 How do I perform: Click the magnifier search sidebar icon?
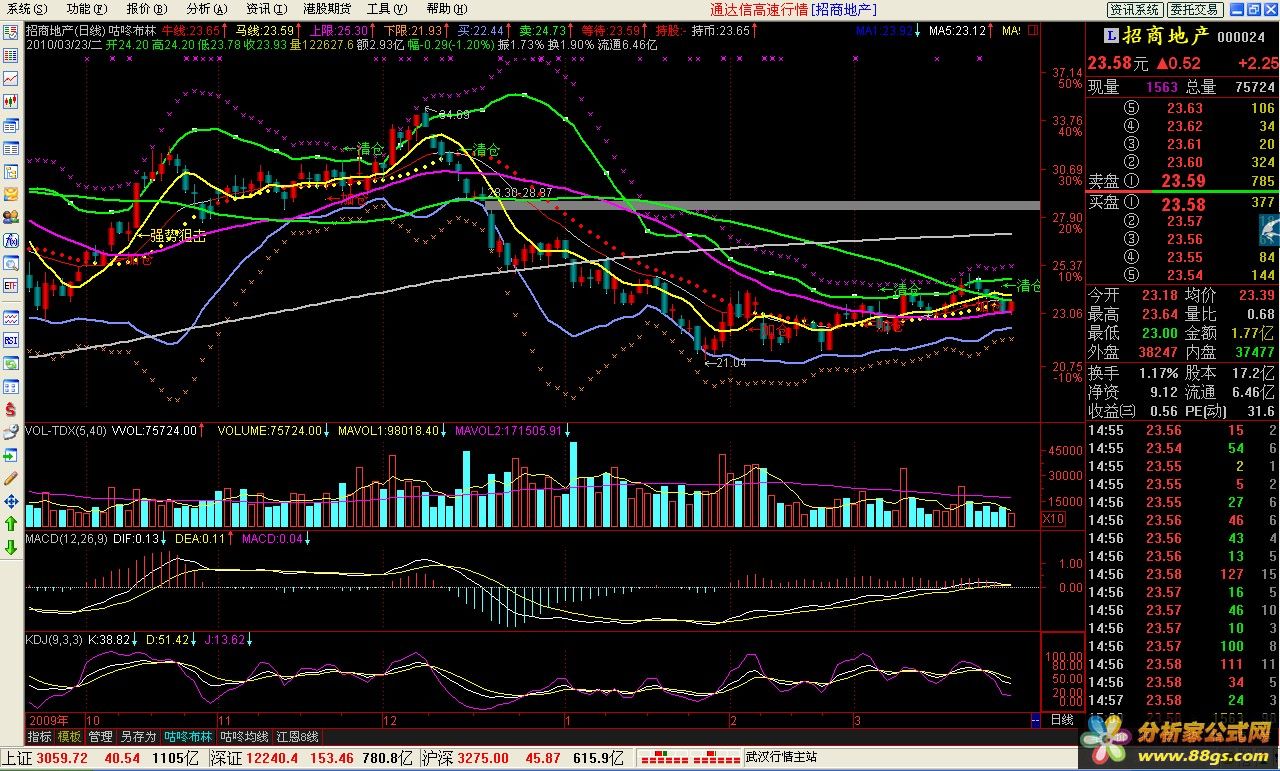click(10, 263)
